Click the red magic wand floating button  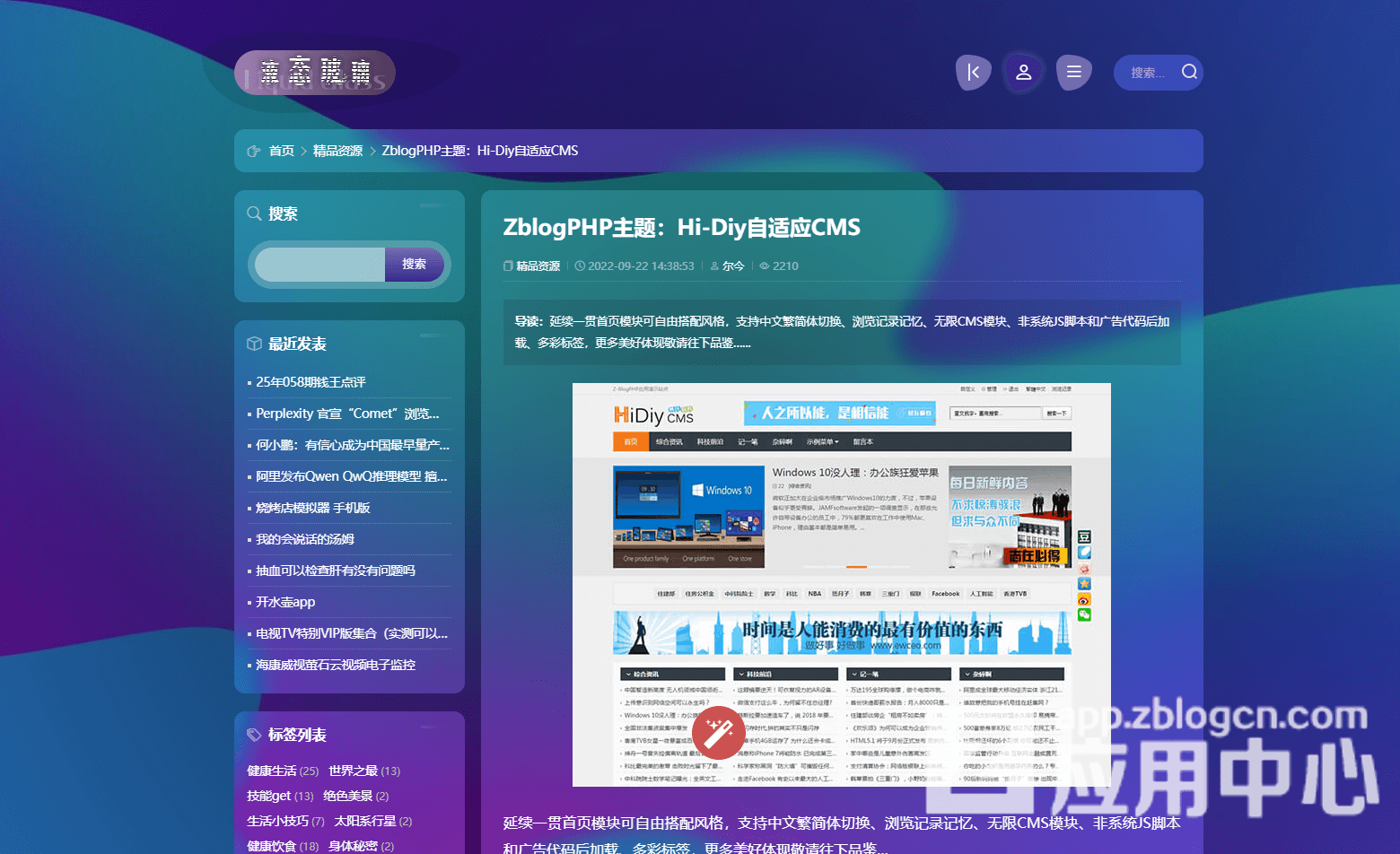pyautogui.click(x=719, y=733)
